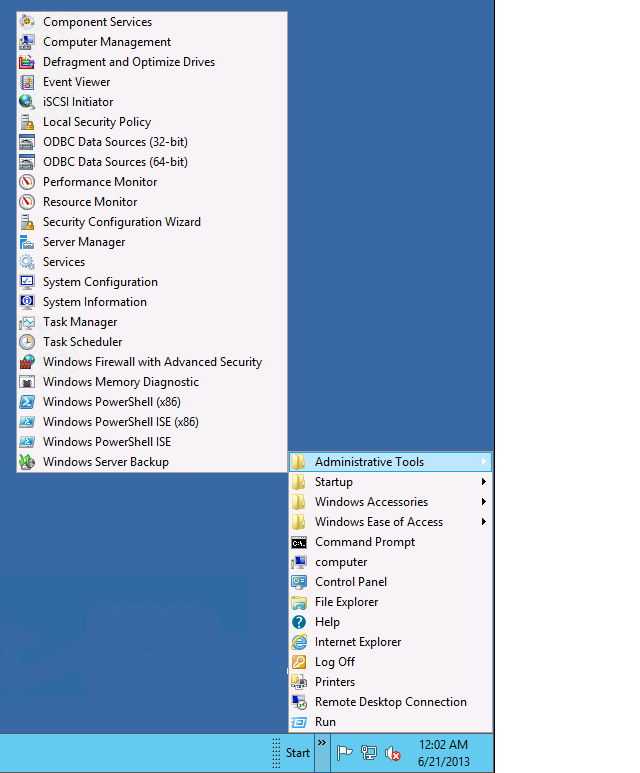Open the Performance Monitor icon

coord(27,182)
